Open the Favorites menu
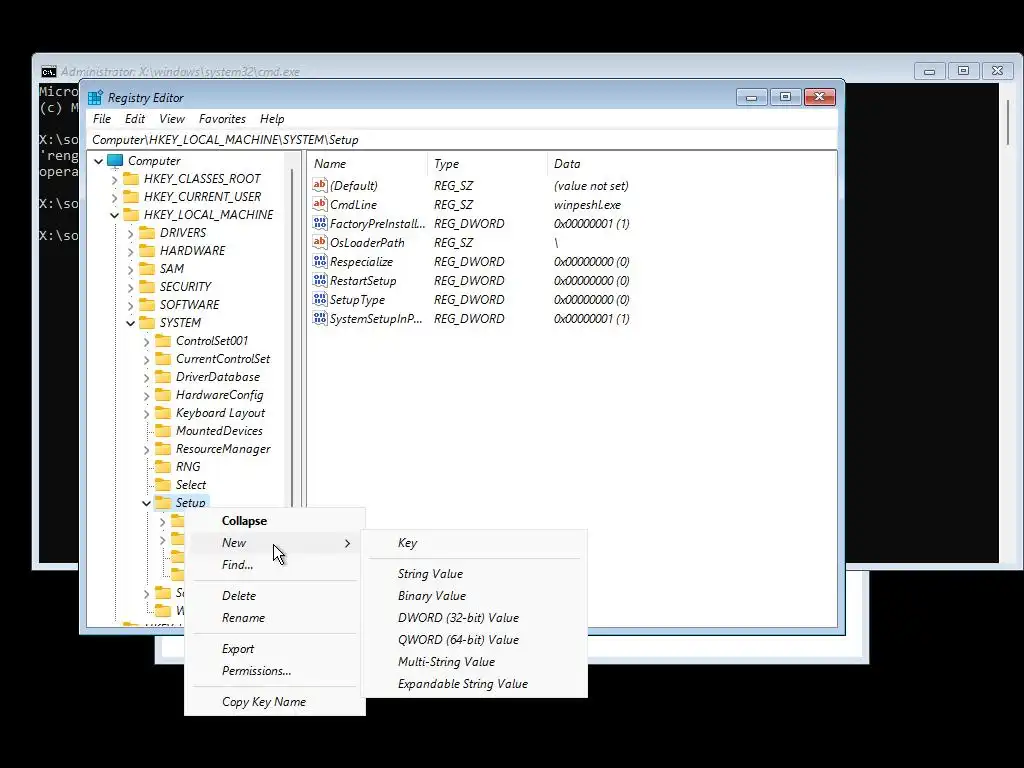Viewport: 1024px width, 768px height. (x=222, y=119)
